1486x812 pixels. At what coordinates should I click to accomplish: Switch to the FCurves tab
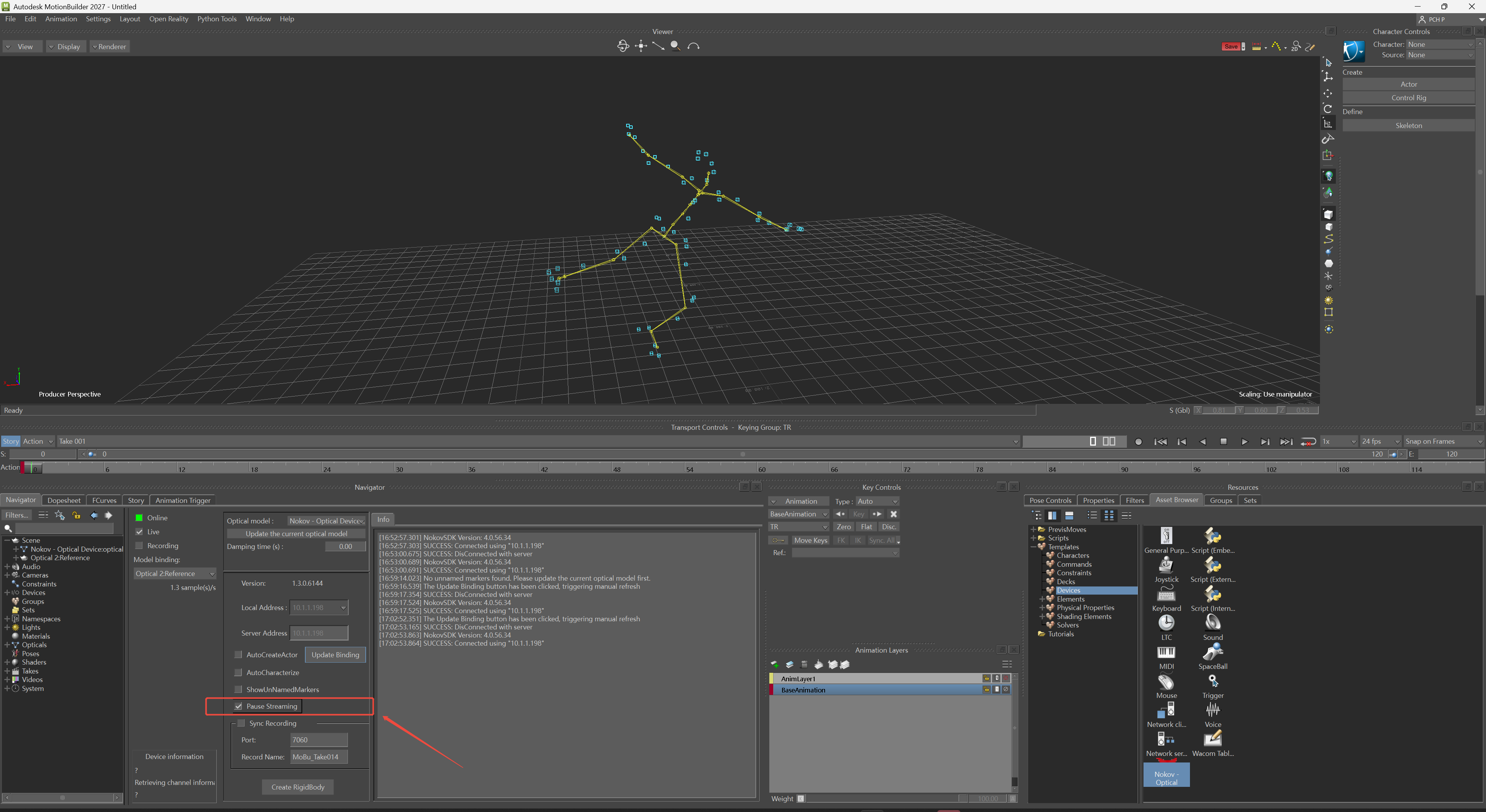[x=104, y=501]
